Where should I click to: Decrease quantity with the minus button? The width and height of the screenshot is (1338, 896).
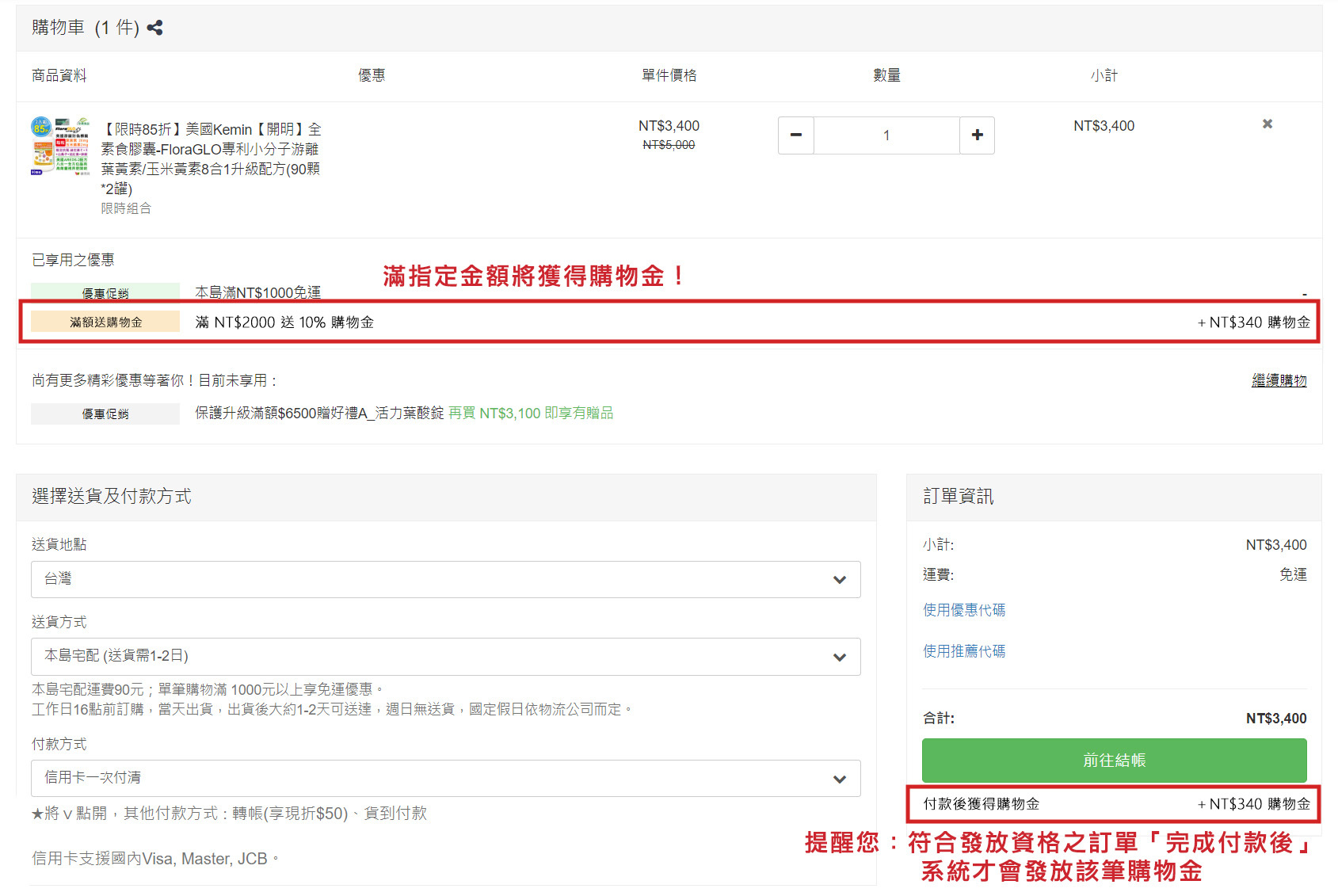795,135
